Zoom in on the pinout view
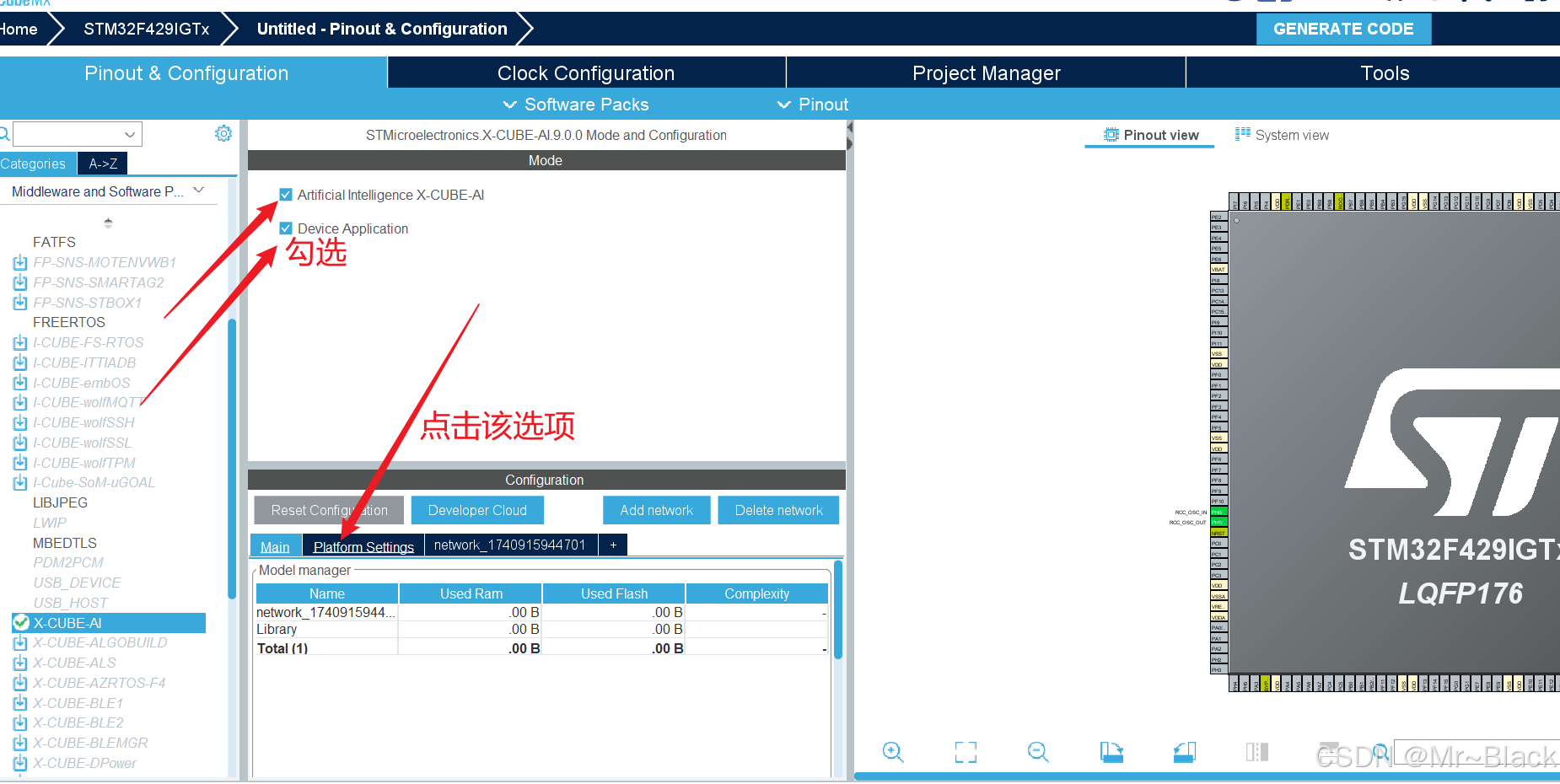The height and width of the screenshot is (784, 1560). [x=893, y=752]
